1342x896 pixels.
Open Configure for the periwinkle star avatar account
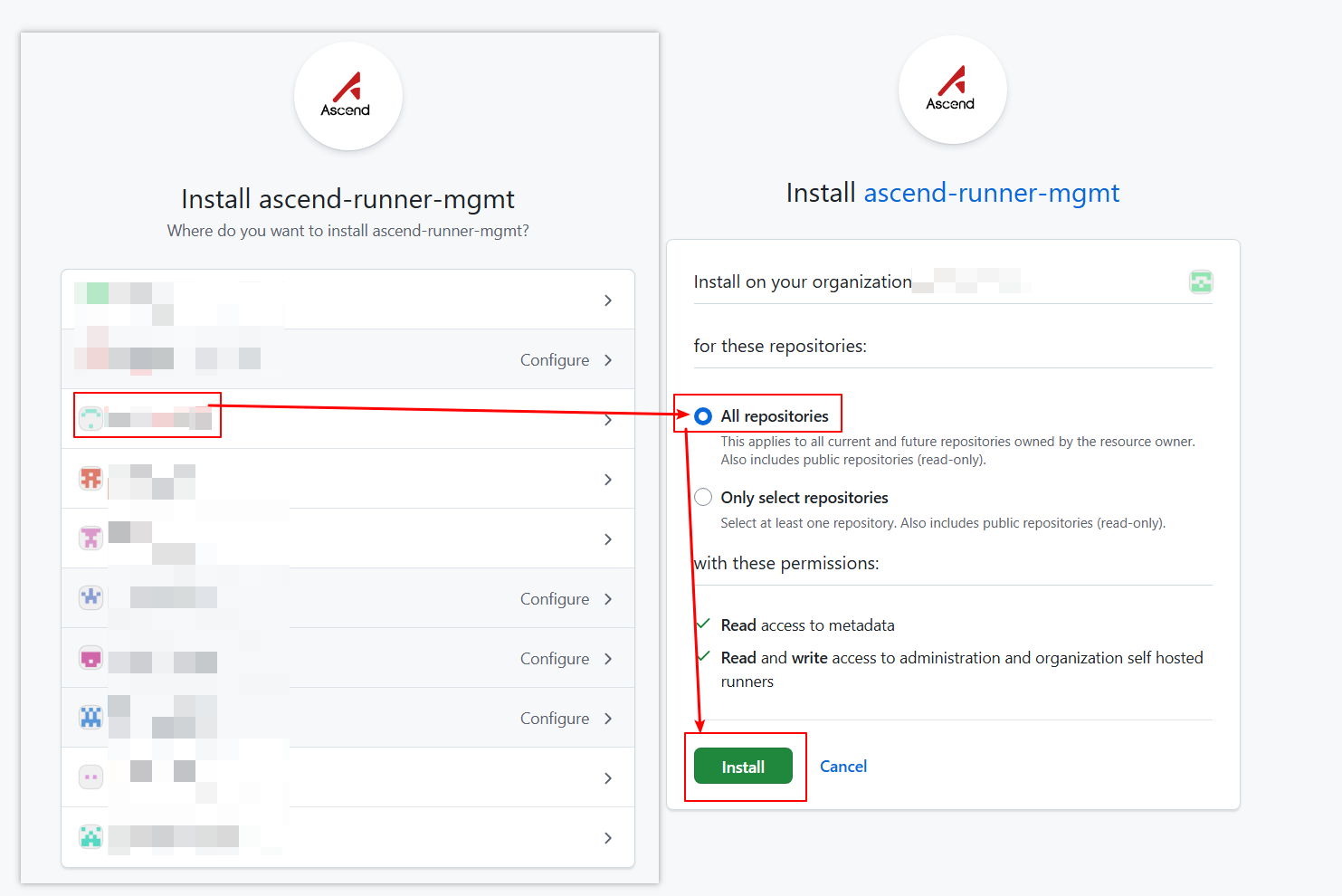click(x=555, y=599)
